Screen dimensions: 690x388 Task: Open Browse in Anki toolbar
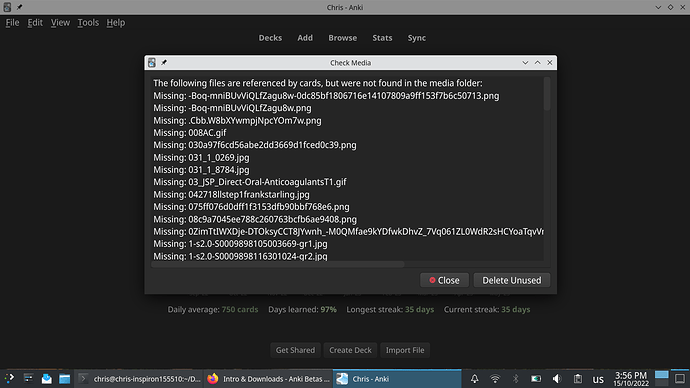coord(342,38)
